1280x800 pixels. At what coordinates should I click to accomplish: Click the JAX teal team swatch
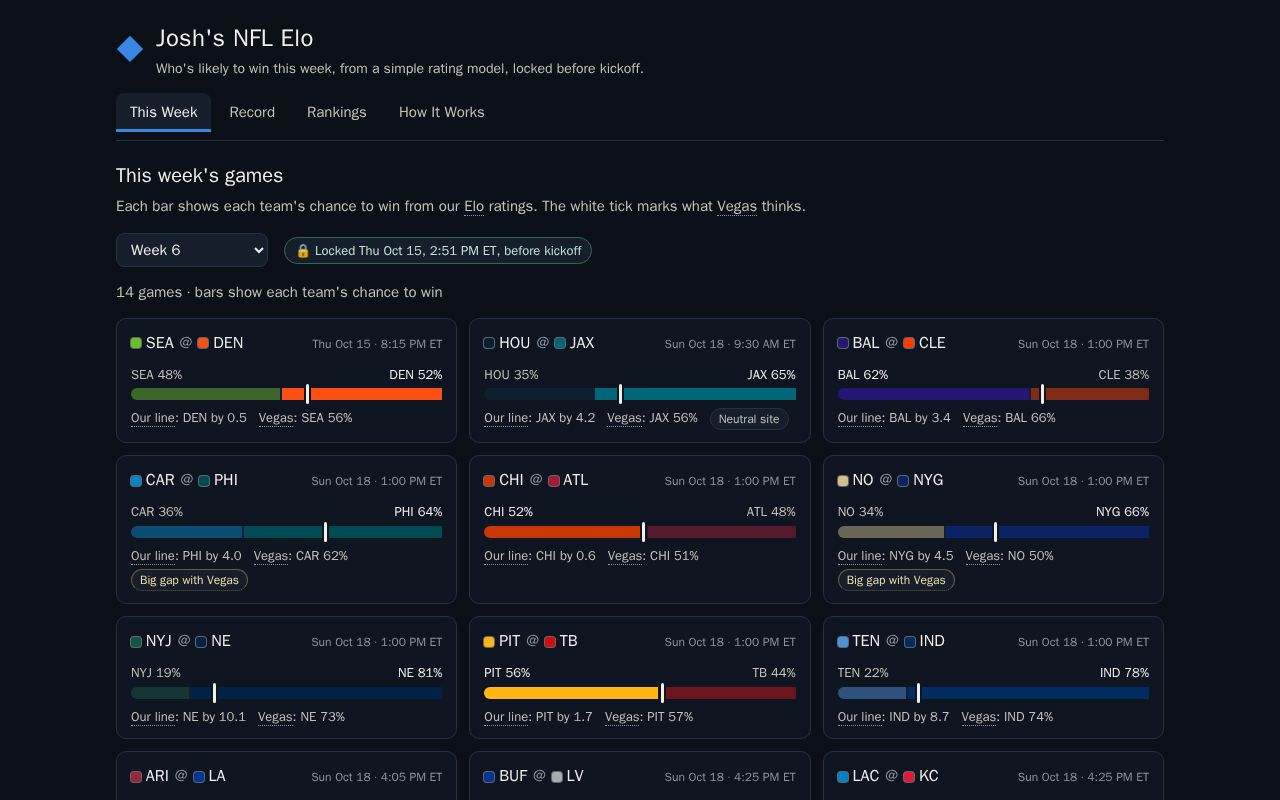coord(560,343)
